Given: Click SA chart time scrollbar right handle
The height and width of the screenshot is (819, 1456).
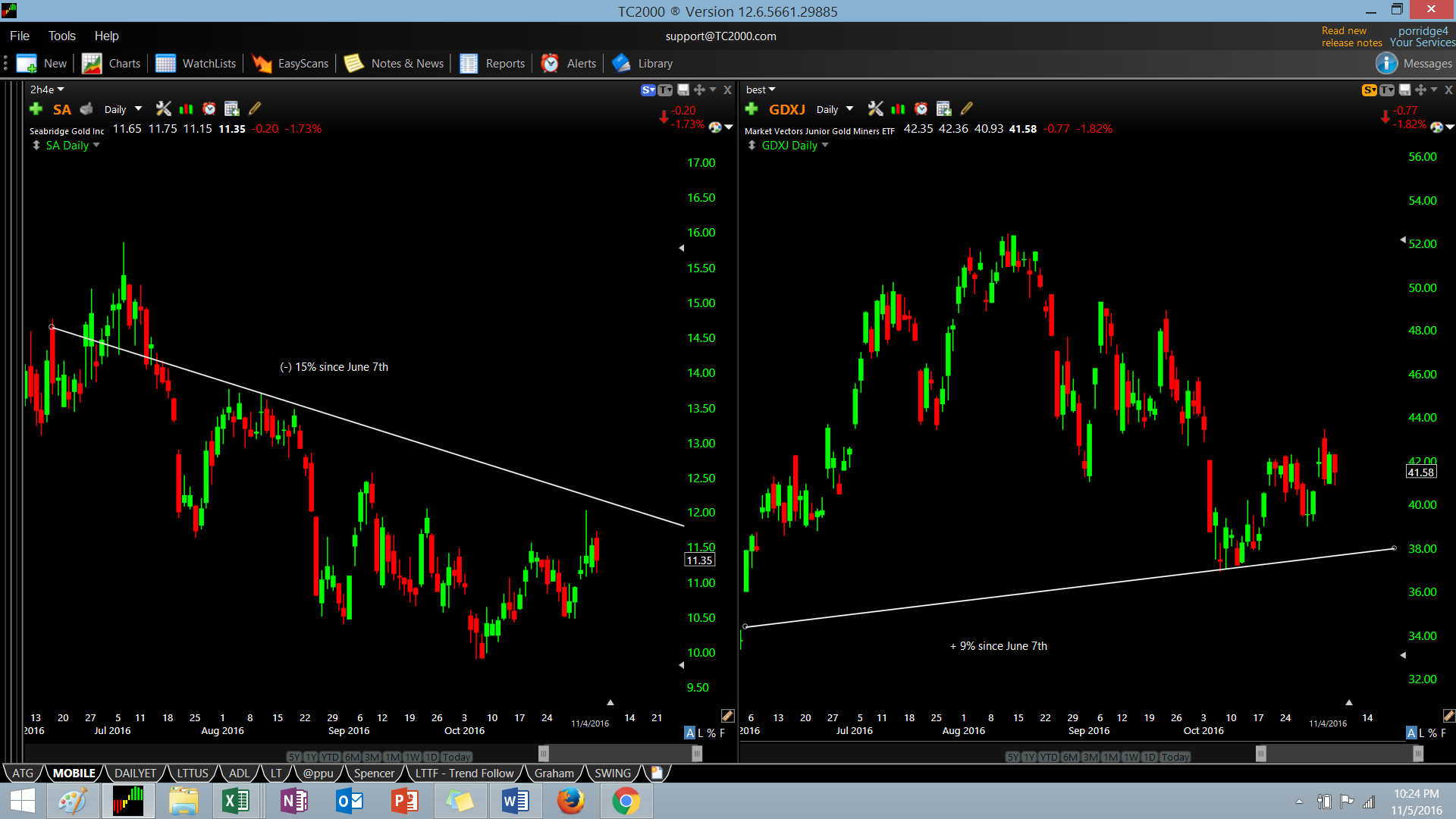Looking at the screenshot, I should (x=697, y=753).
